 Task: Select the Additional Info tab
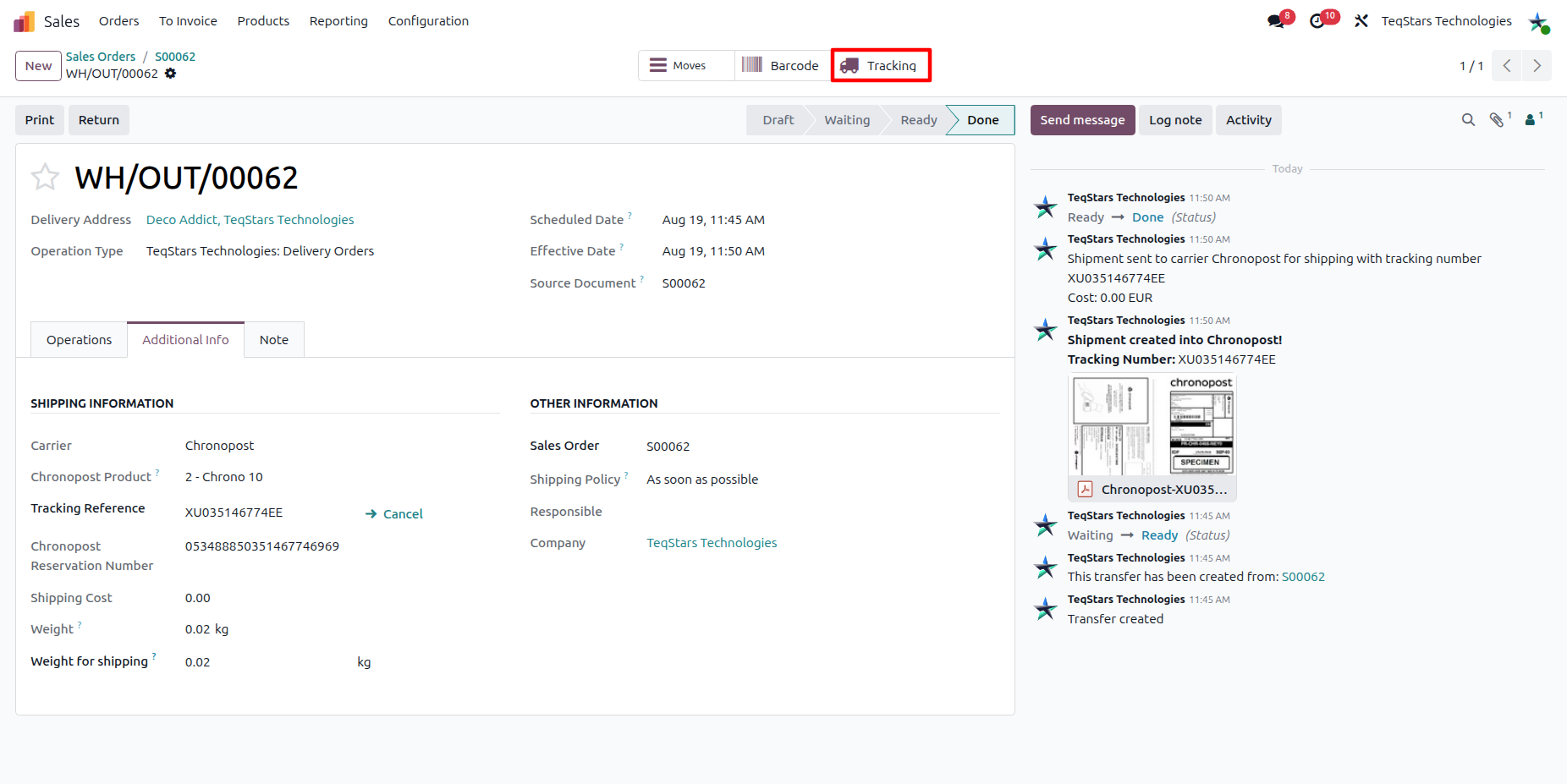[186, 340]
